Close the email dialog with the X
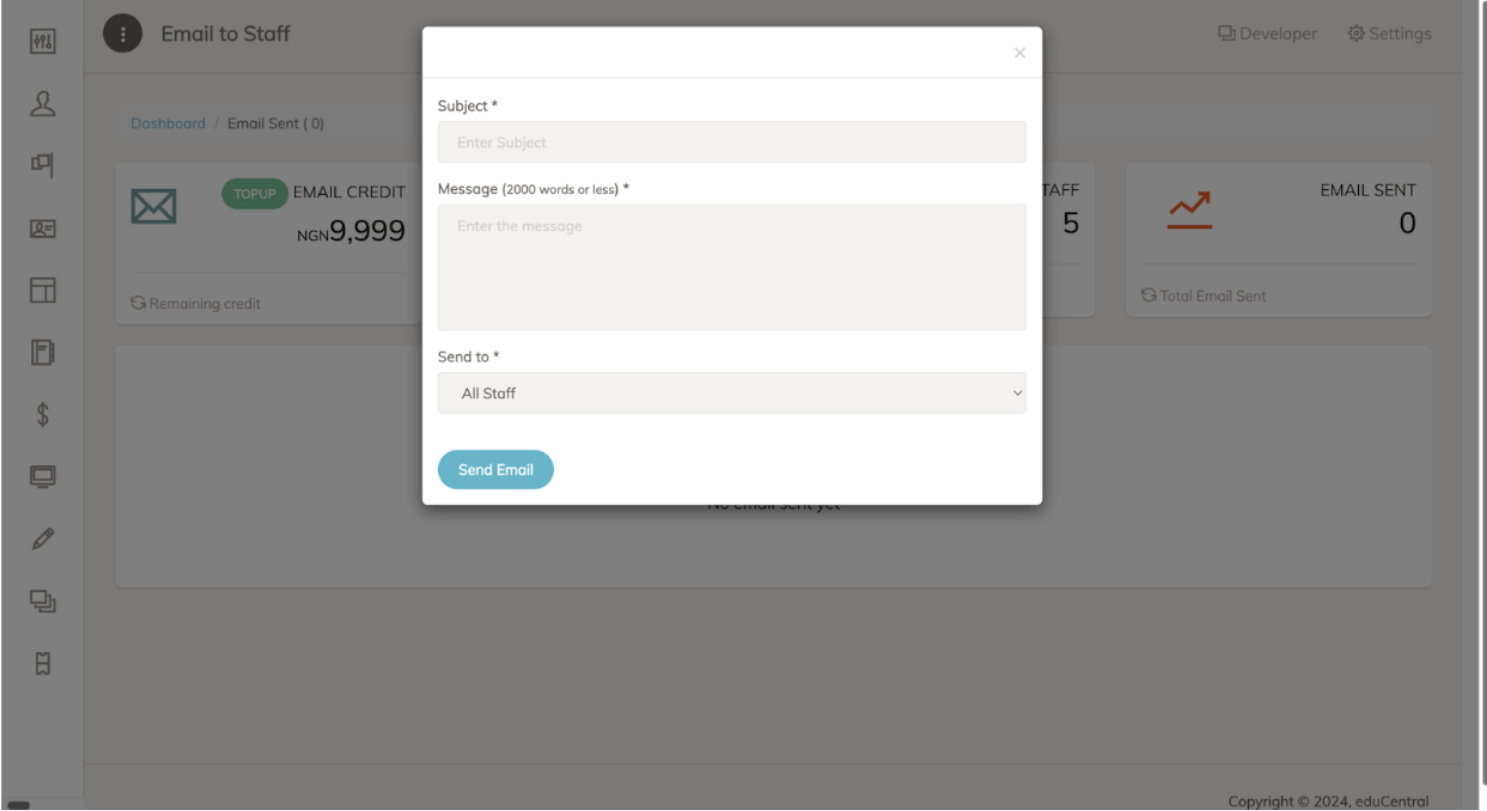 click(1019, 53)
